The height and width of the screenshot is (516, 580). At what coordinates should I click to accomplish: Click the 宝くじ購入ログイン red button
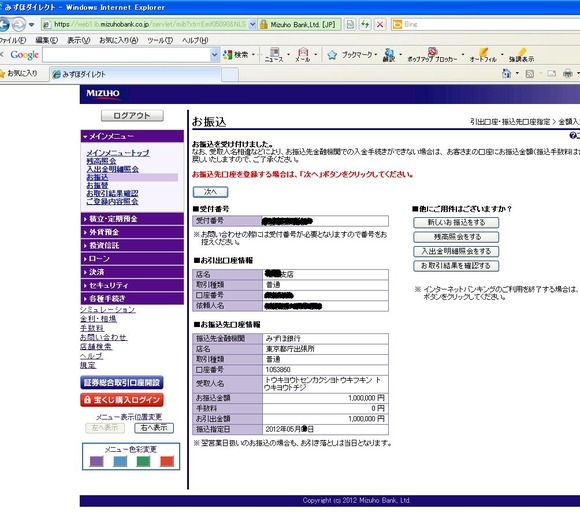pyautogui.click(x=122, y=400)
